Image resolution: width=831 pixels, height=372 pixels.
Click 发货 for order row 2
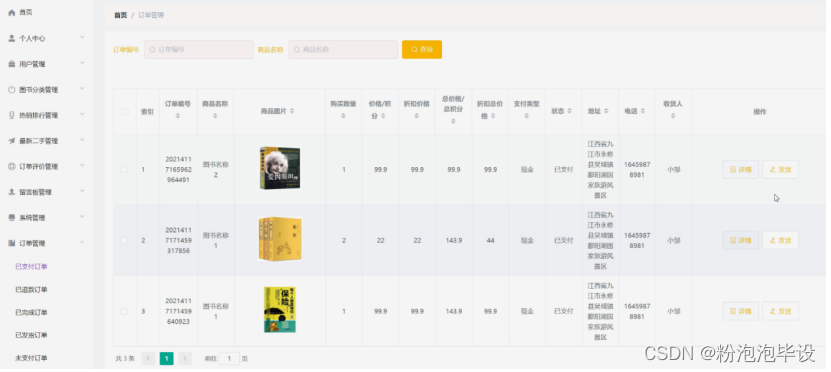coord(780,241)
